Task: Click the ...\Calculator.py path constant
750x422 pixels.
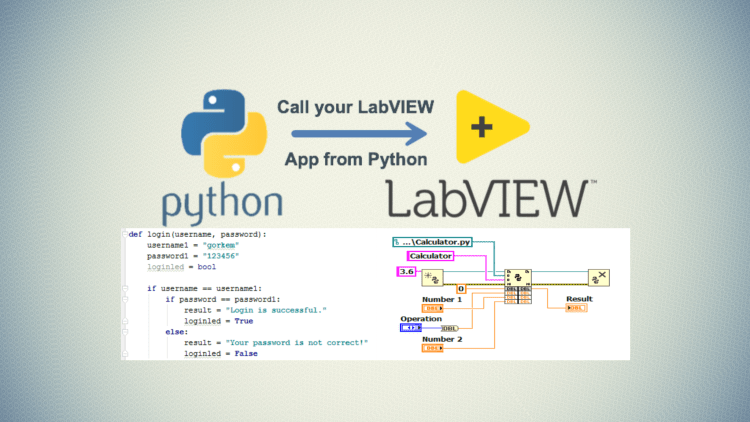Action: [432, 242]
